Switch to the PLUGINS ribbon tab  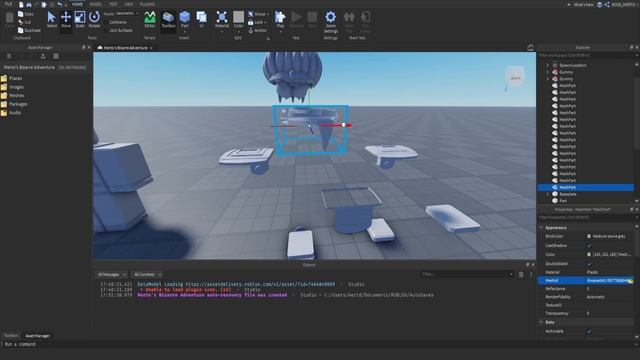coord(147,4)
